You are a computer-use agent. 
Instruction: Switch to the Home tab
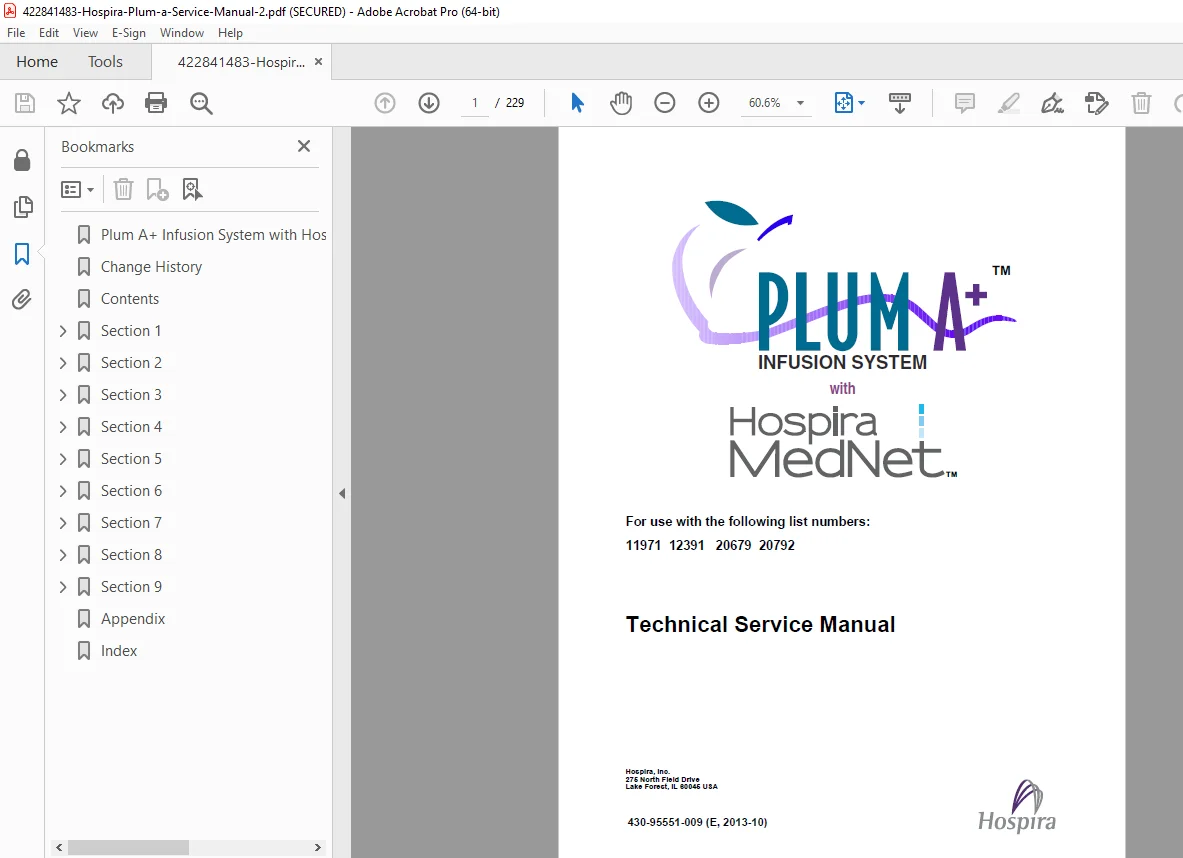click(x=37, y=62)
